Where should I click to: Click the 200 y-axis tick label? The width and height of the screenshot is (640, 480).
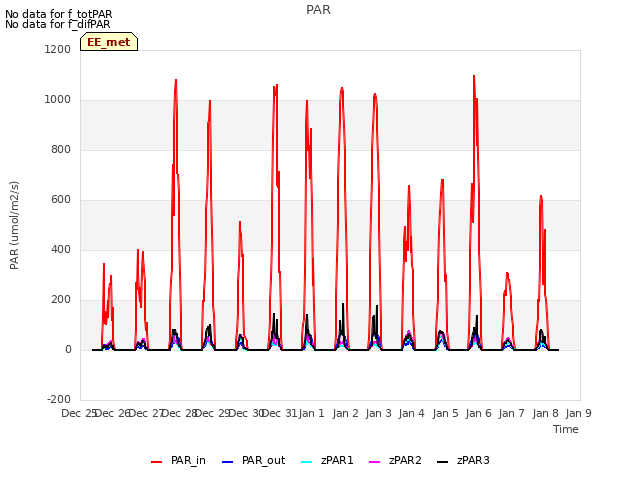(61, 300)
